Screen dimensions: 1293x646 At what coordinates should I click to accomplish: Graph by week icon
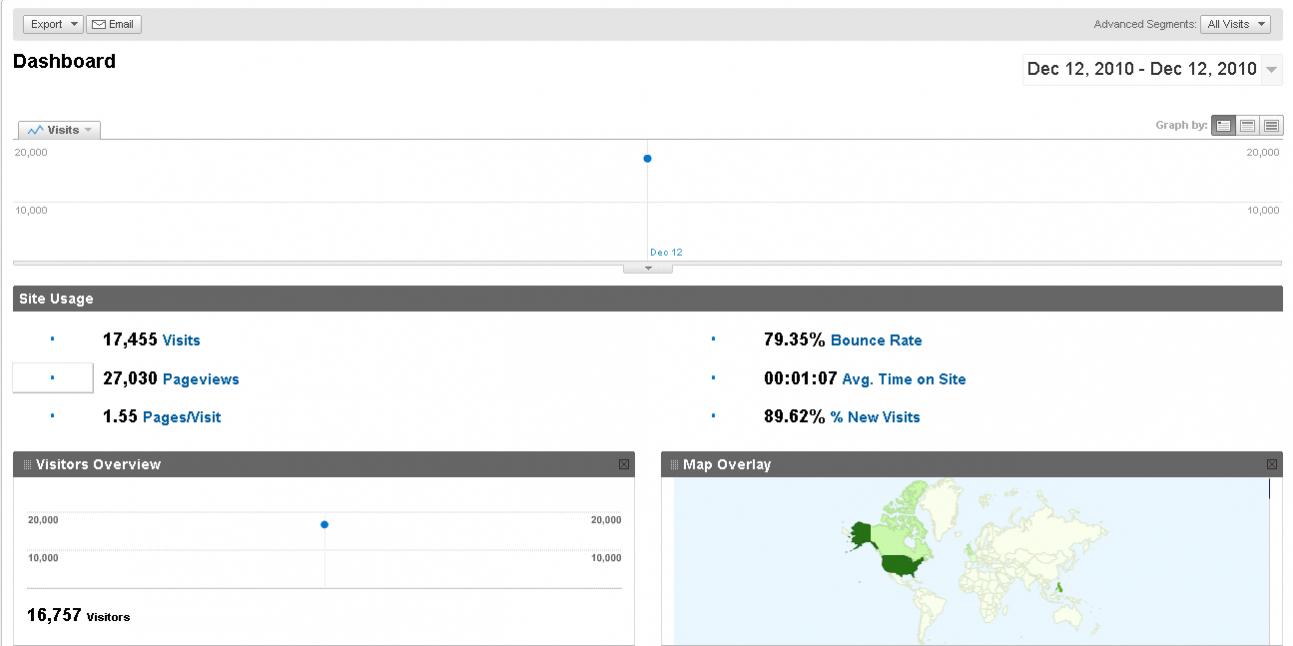[1248, 125]
